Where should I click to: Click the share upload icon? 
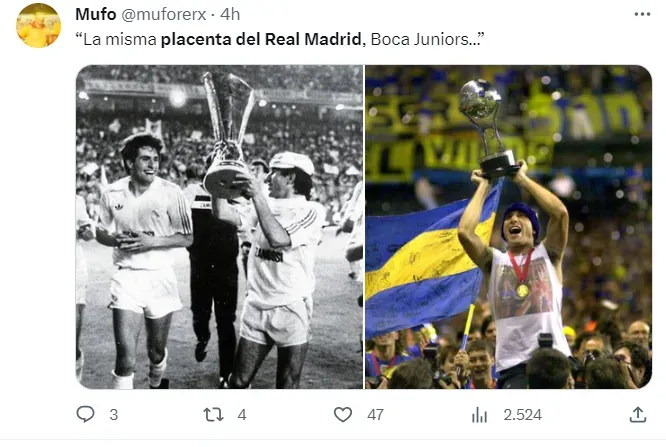tap(637, 414)
